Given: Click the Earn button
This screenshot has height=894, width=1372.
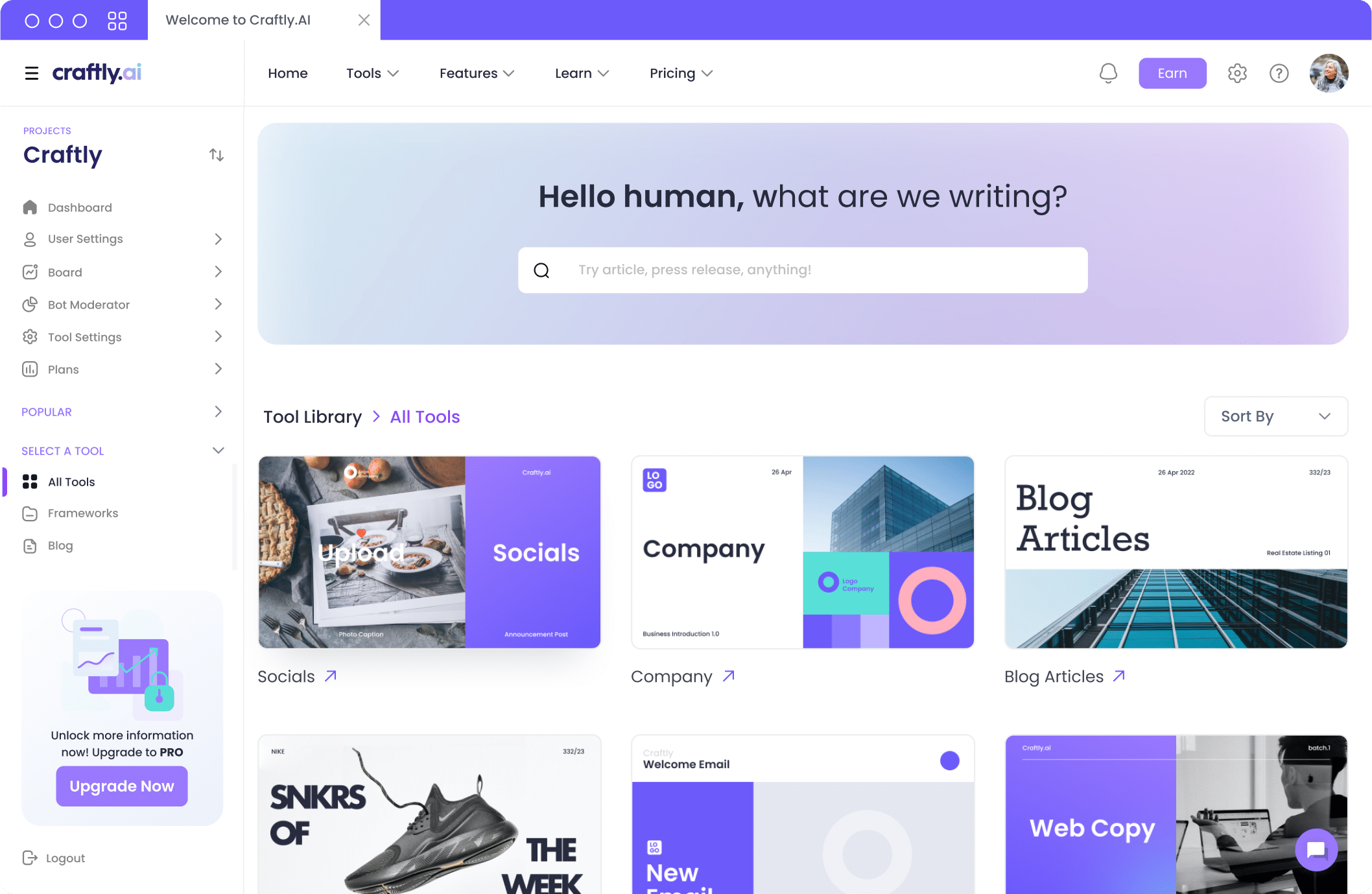Looking at the screenshot, I should [1172, 73].
